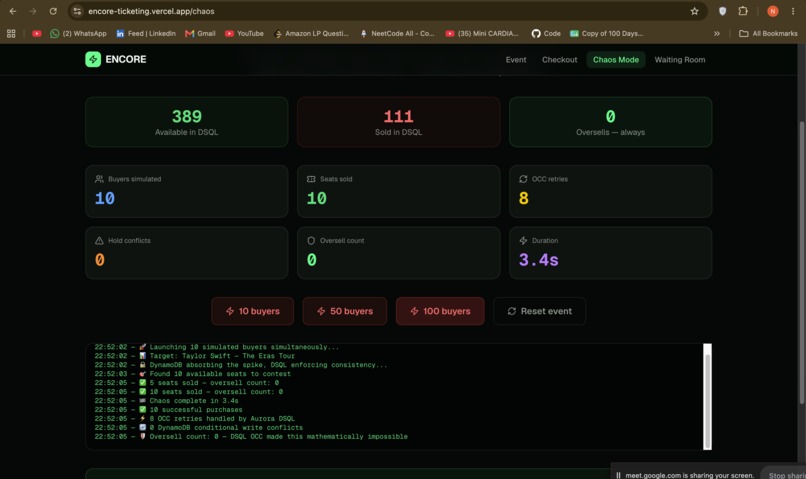Launch 10 buyers simulation

click(252, 311)
